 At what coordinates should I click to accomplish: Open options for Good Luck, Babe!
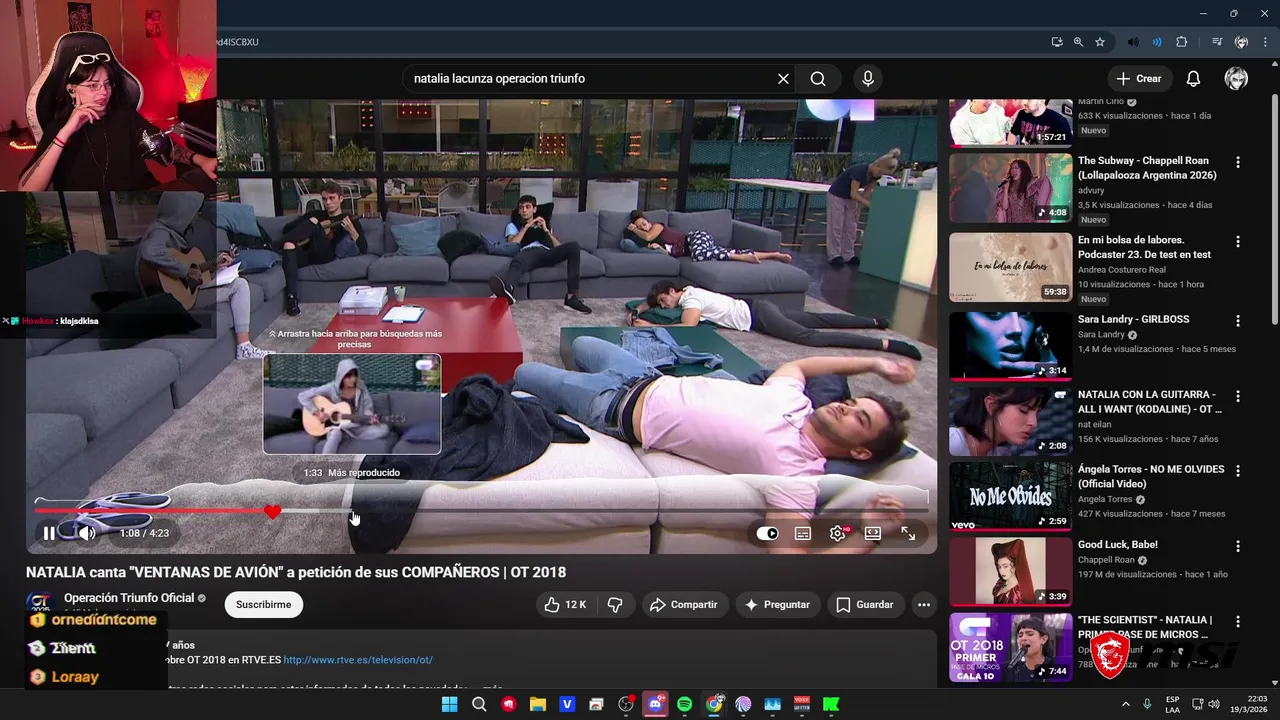click(x=1238, y=546)
